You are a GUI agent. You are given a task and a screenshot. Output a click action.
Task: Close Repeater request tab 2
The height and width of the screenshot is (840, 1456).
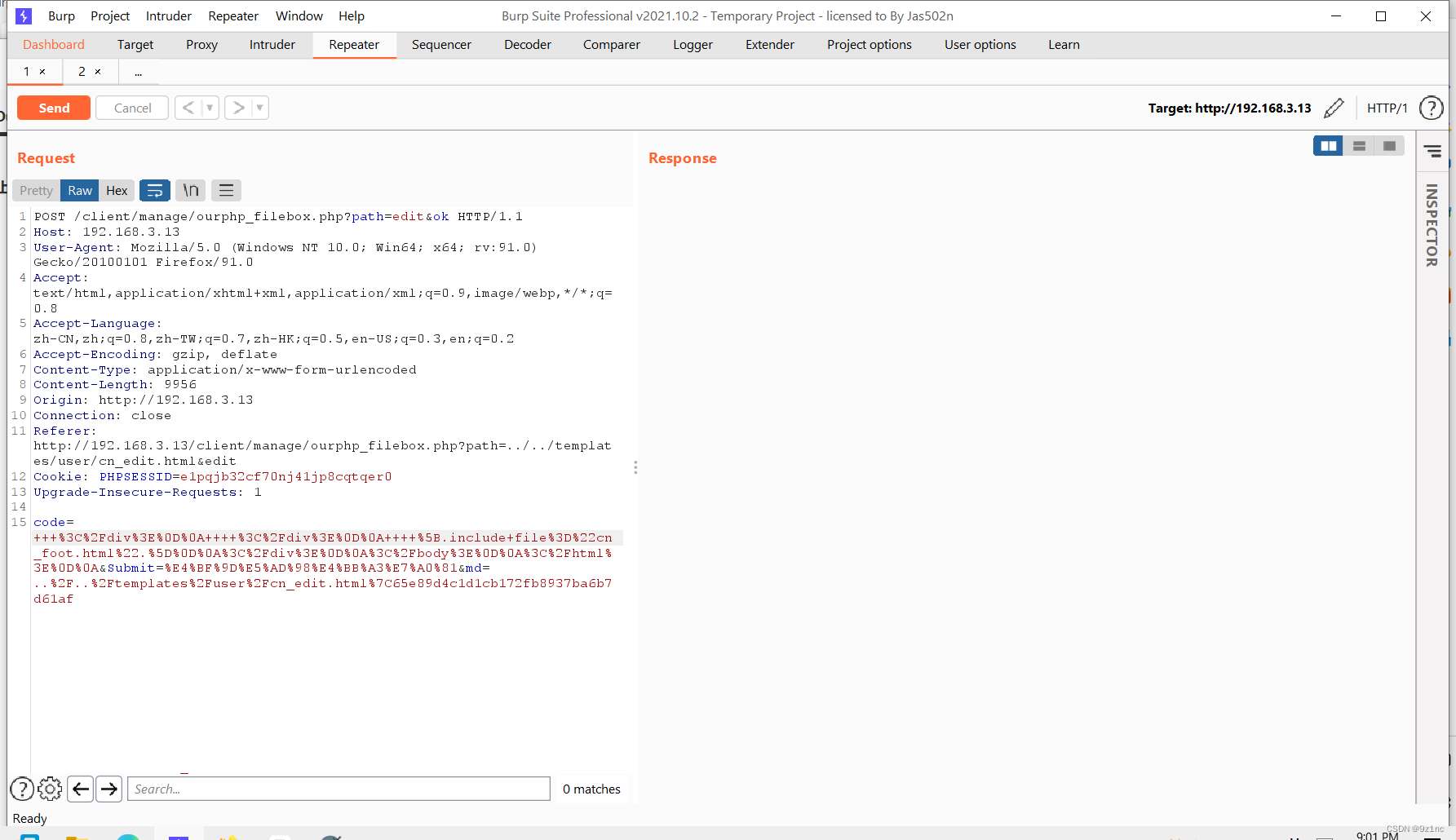pyautogui.click(x=98, y=72)
